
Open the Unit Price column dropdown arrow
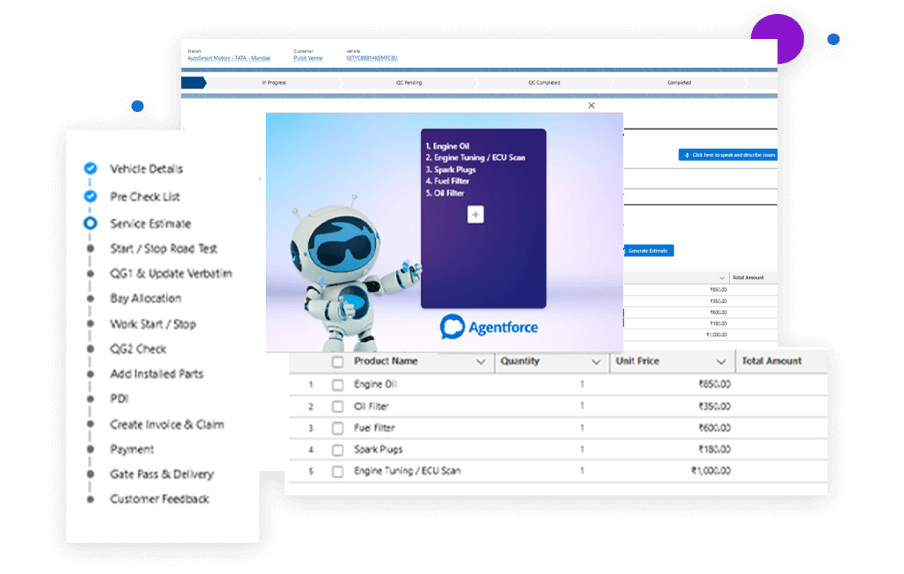721,362
